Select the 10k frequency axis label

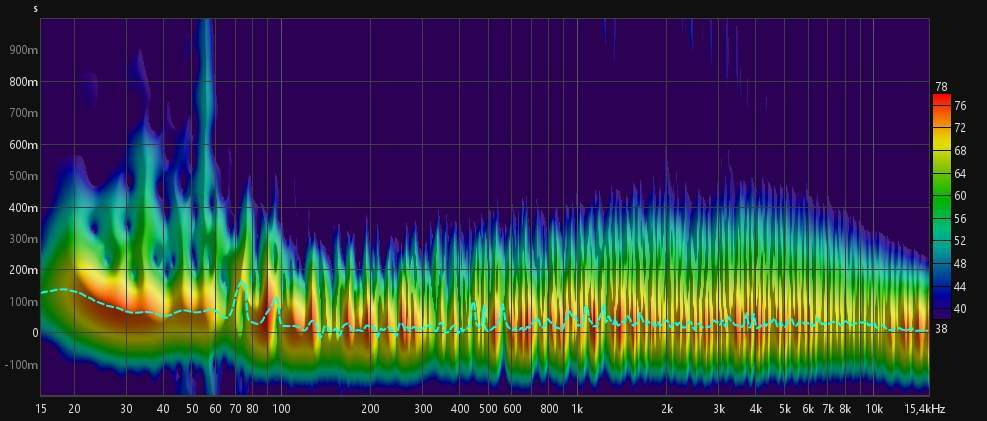click(874, 409)
